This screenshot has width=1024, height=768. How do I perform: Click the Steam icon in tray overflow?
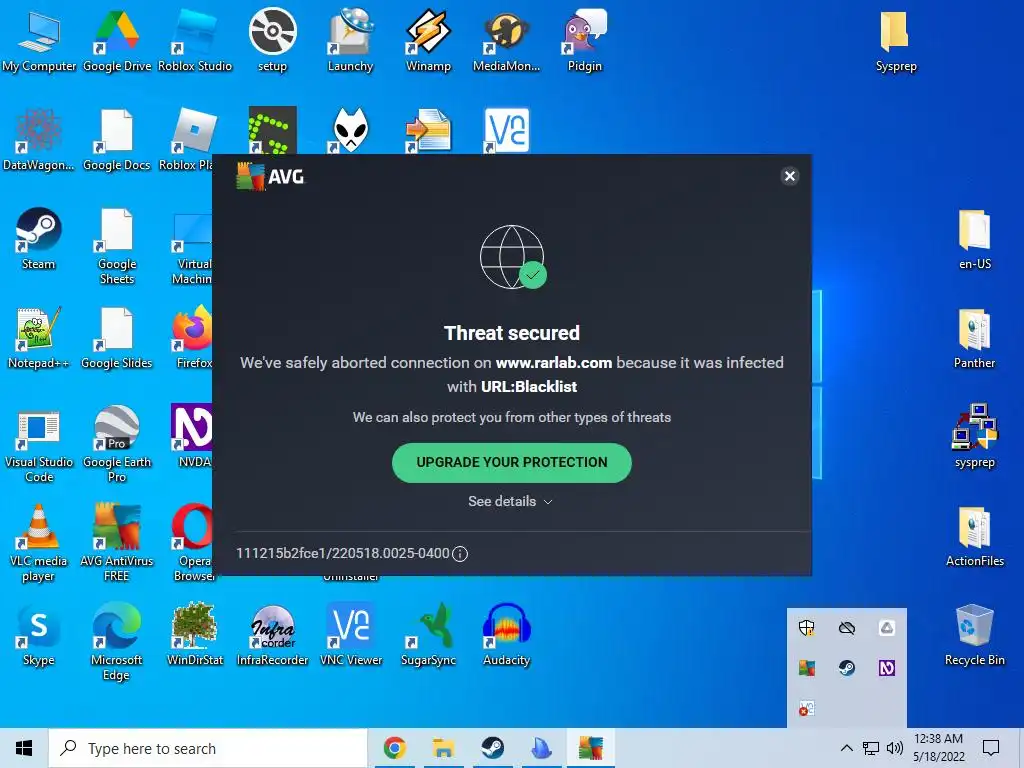tap(847, 668)
